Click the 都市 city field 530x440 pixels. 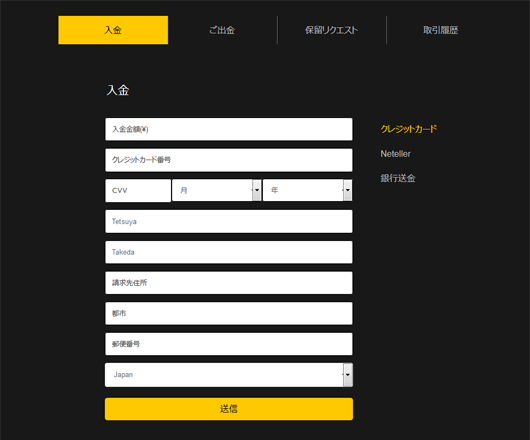point(229,314)
